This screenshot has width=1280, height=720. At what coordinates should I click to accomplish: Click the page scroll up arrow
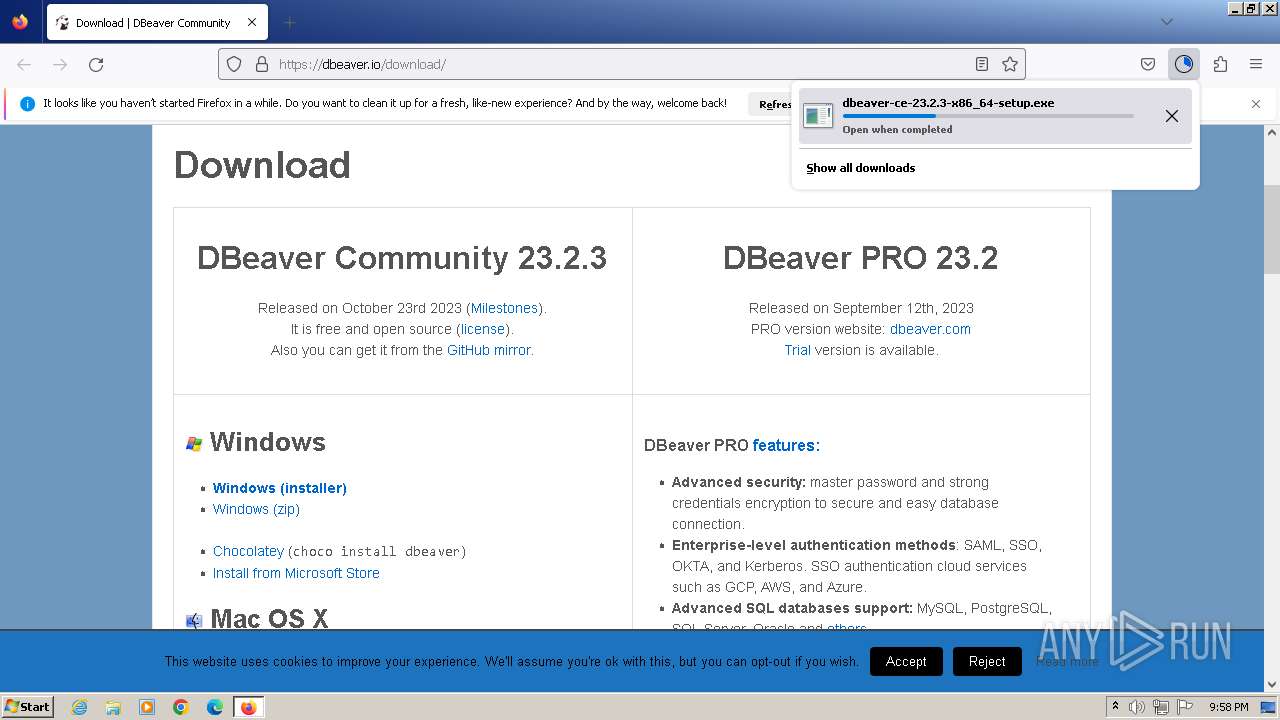pos(1272,132)
